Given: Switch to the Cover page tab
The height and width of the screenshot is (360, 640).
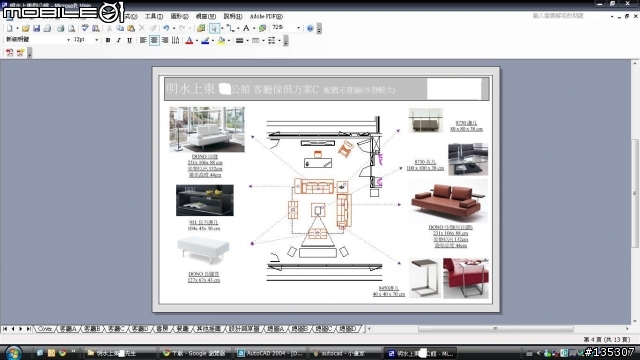Looking at the screenshot, I should (45, 329).
